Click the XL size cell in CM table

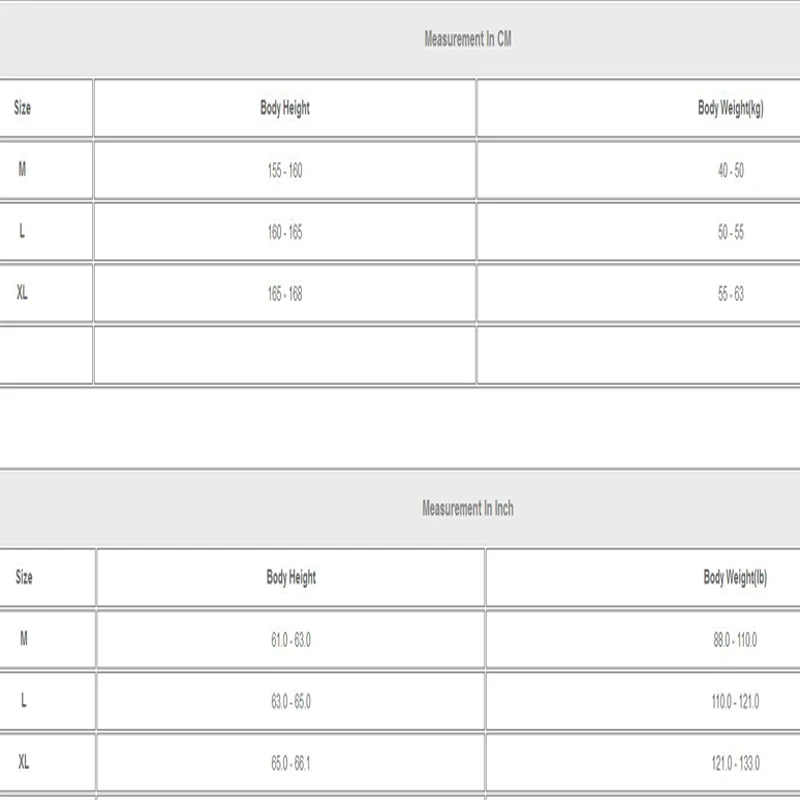(46, 294)
